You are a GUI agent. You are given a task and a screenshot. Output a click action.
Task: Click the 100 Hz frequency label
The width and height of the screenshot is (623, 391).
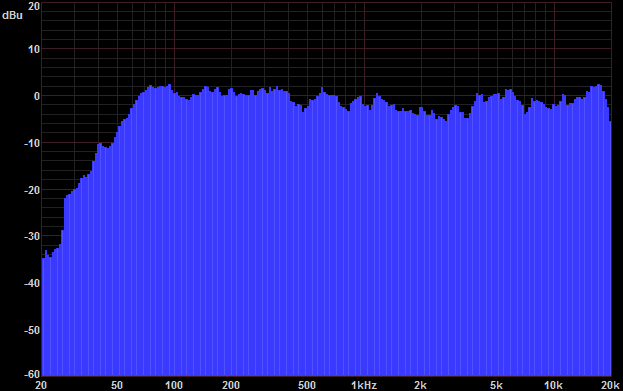pos(174,385)
